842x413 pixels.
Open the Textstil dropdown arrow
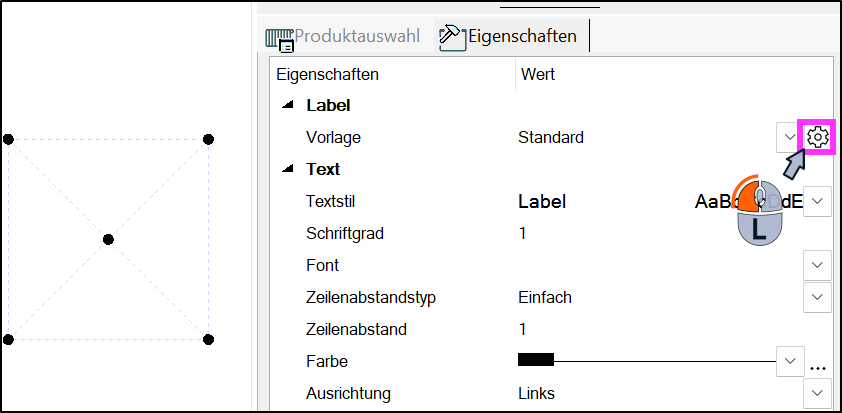(817, 201)
